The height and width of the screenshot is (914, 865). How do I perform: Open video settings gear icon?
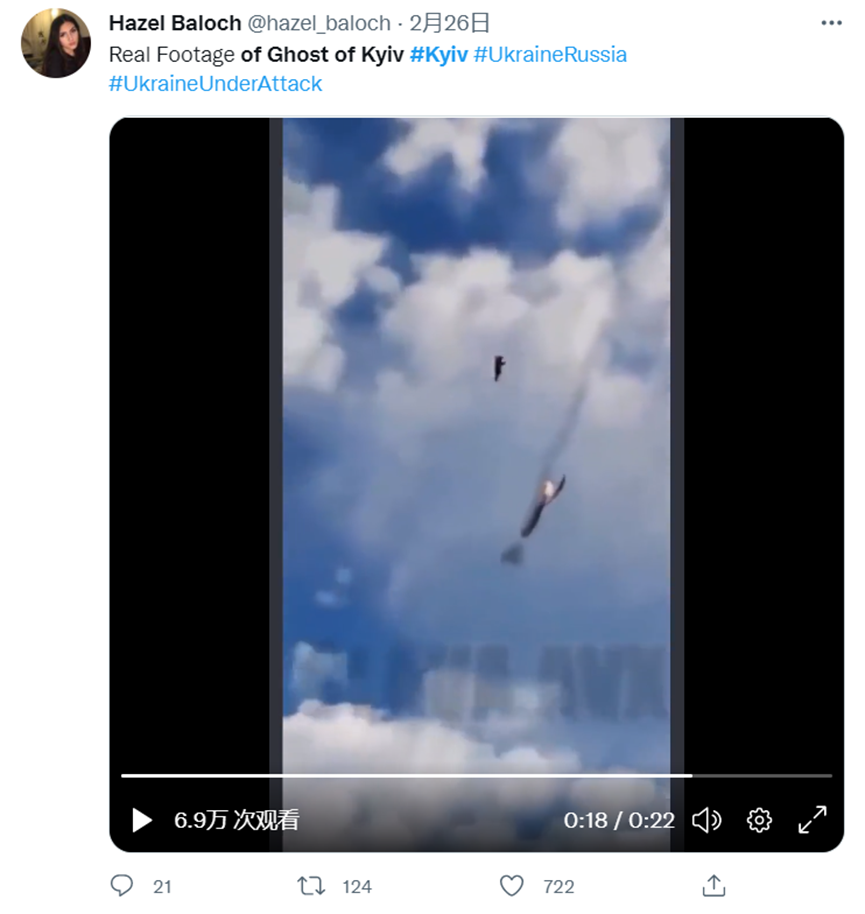coord(759,820)
